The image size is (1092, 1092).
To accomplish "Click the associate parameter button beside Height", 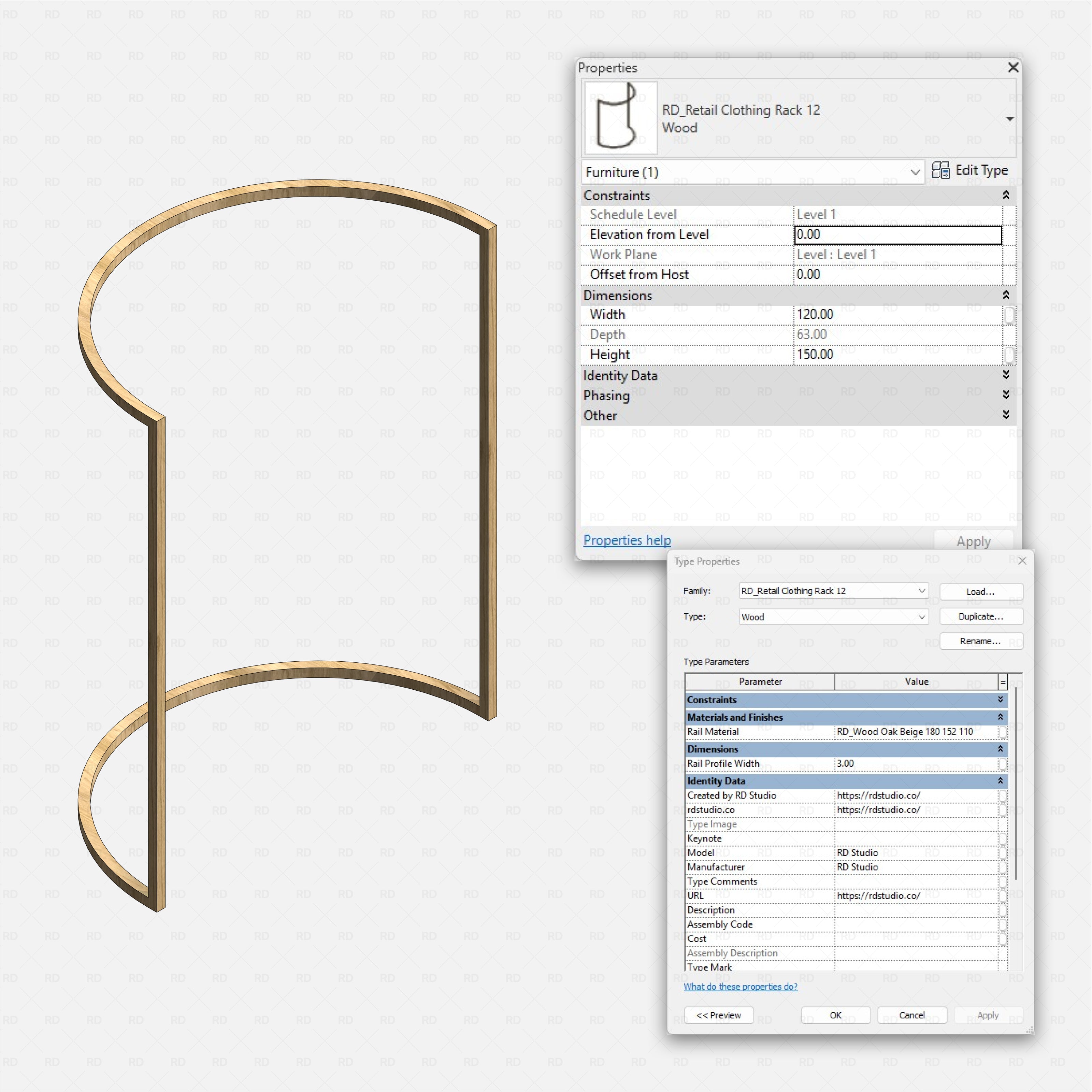I will [1009, 355].
